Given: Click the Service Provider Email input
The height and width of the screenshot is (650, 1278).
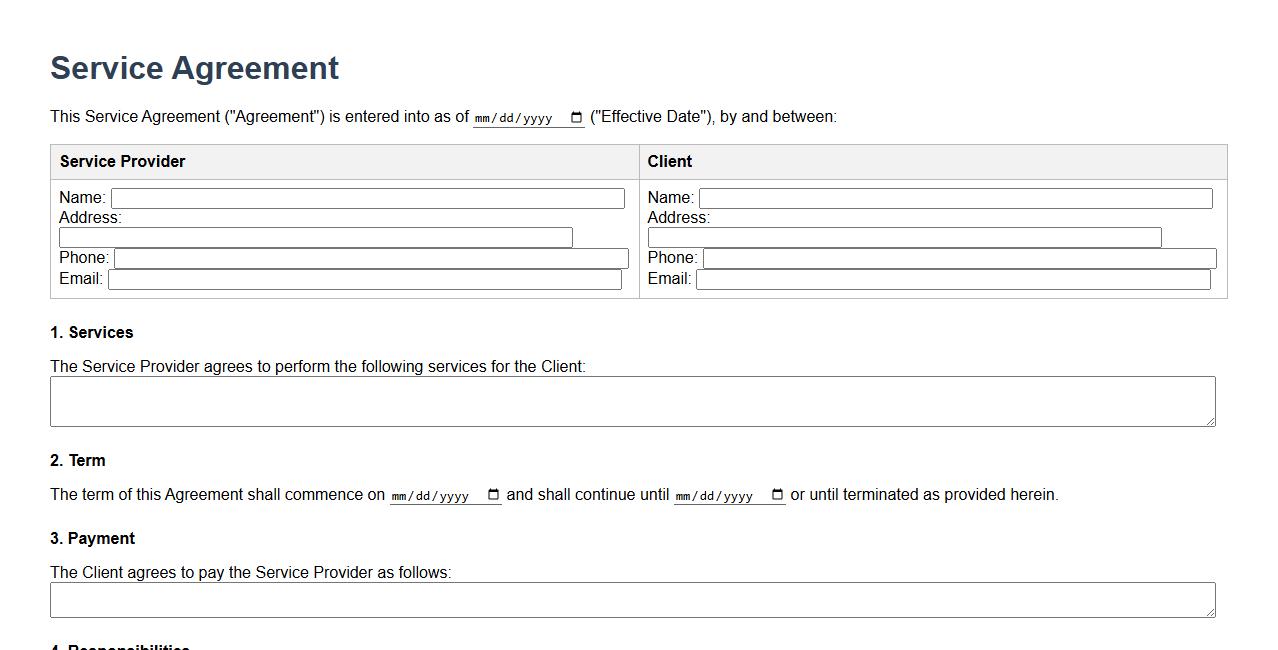Looking at the screenshot, I should [366, 279].
